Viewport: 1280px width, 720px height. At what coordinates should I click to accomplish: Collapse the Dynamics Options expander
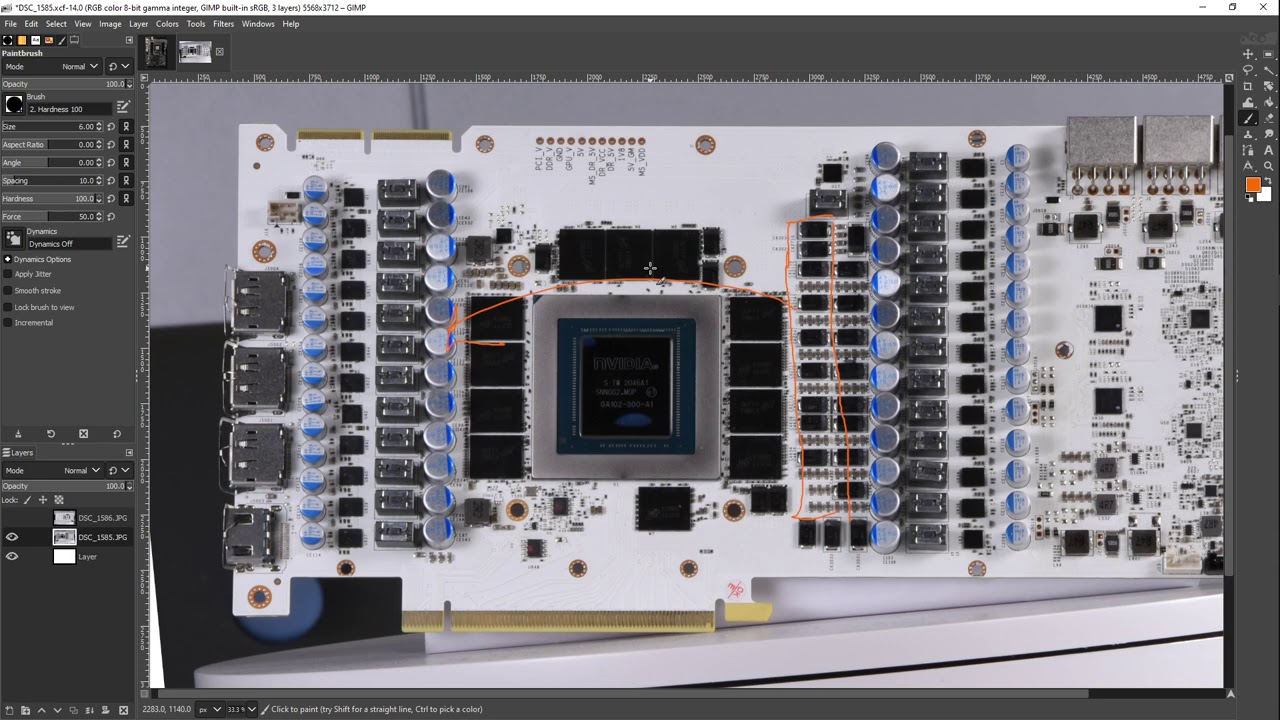8,259
